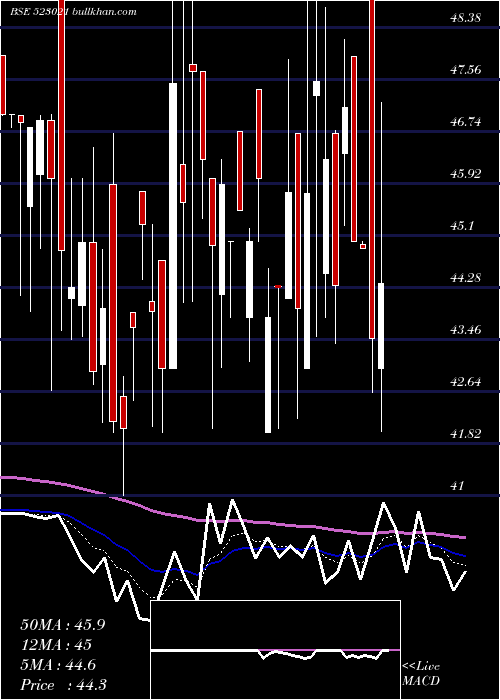Select the 45.92 price axis label
This screenshot has height=700, width=500.
[466, 174]
